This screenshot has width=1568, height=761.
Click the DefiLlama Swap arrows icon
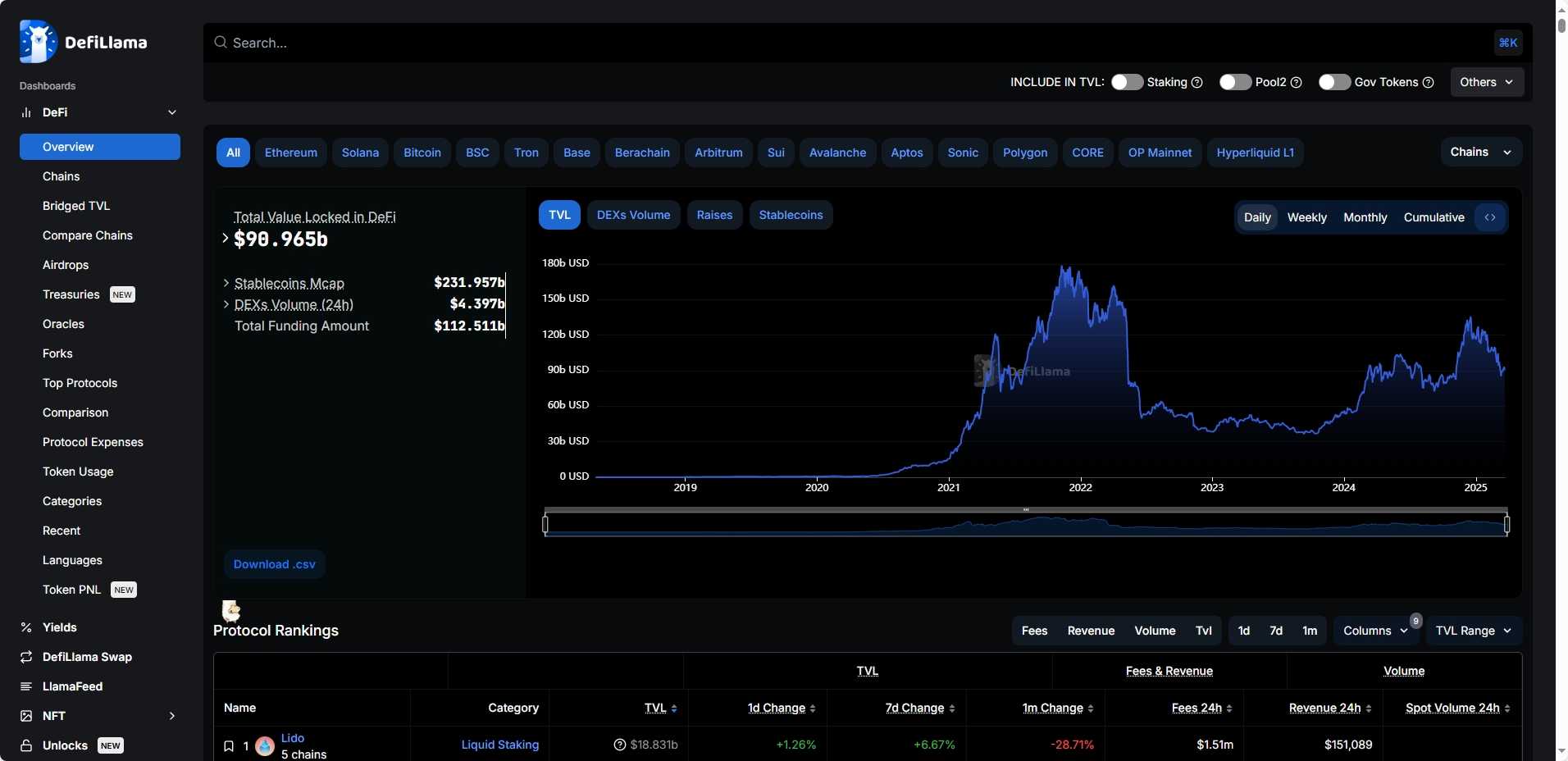point(26,657)
